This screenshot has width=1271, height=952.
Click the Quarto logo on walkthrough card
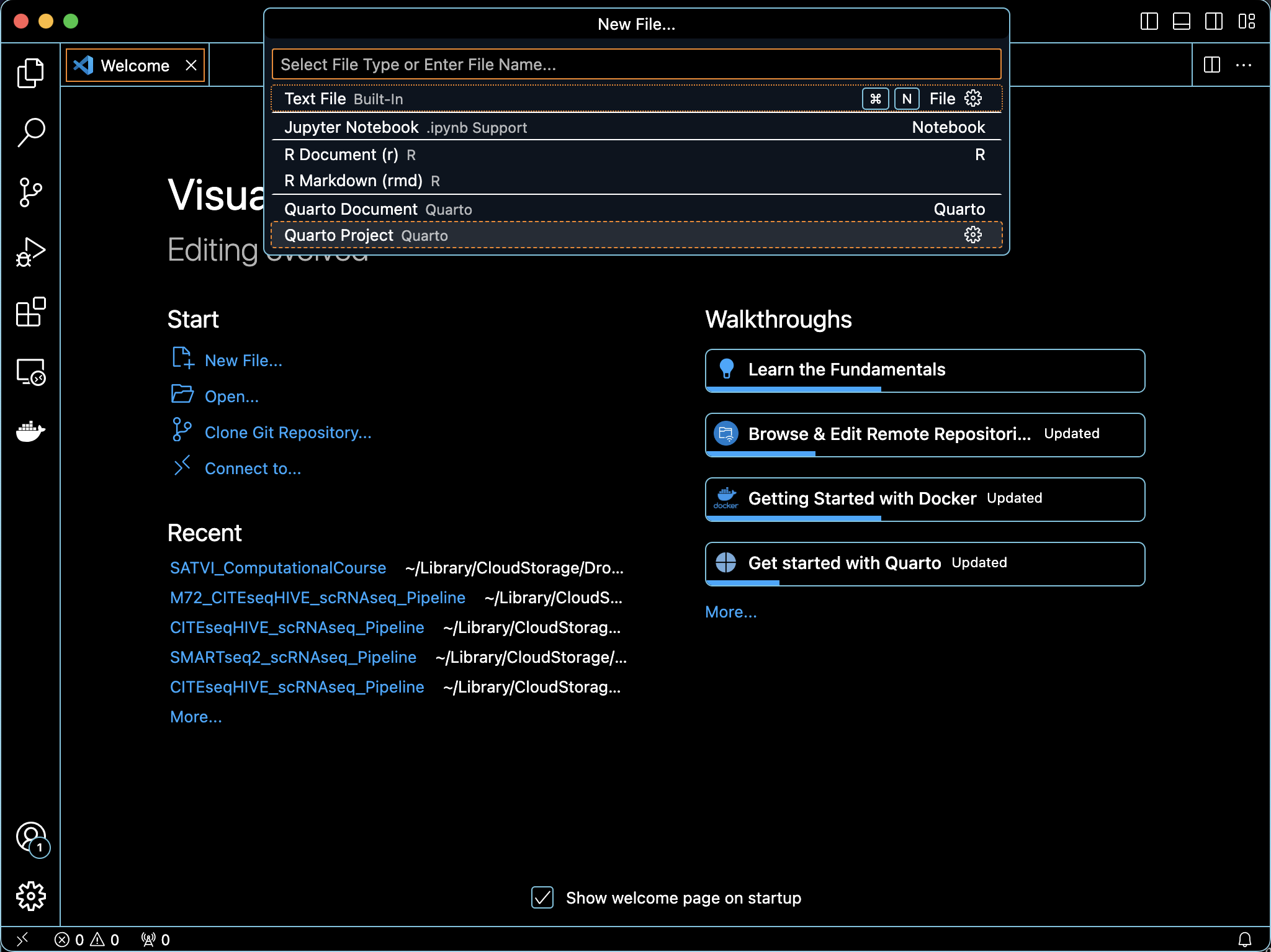pyautogui.click(x=726, y=562)
